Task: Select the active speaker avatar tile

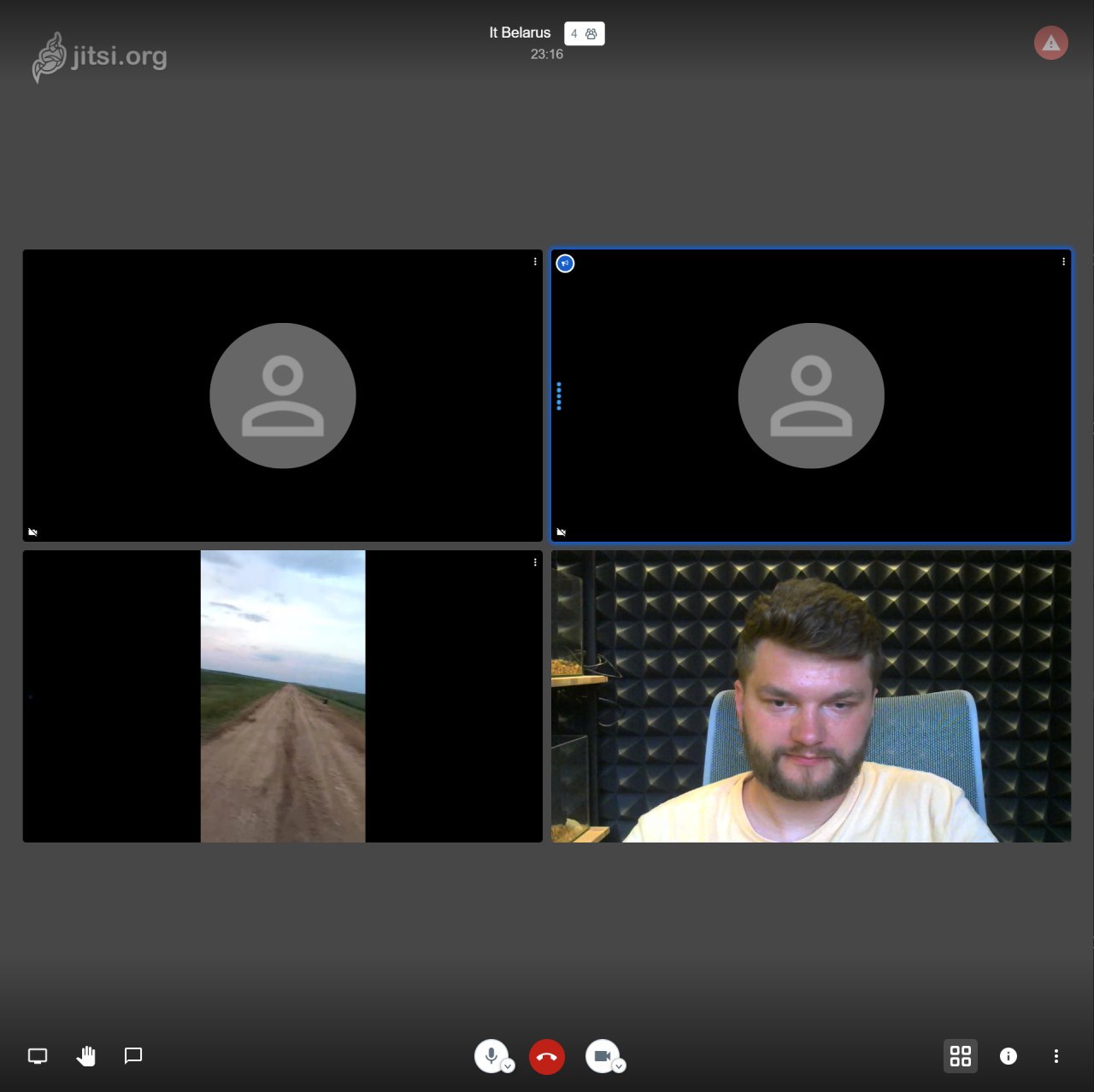Action: (811, 396)
